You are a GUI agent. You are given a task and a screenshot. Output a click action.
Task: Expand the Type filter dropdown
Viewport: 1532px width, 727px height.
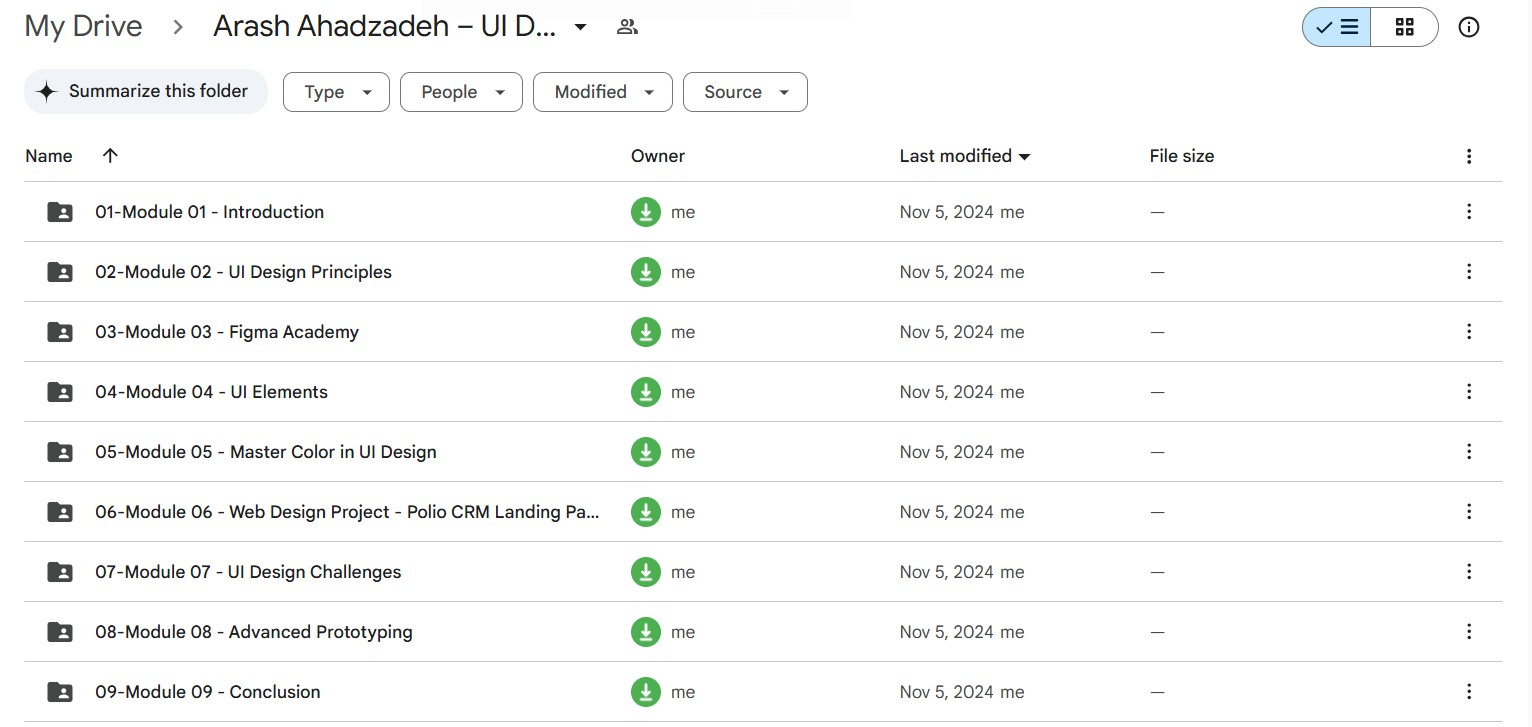pyautogui.click(x=336, y=92)
